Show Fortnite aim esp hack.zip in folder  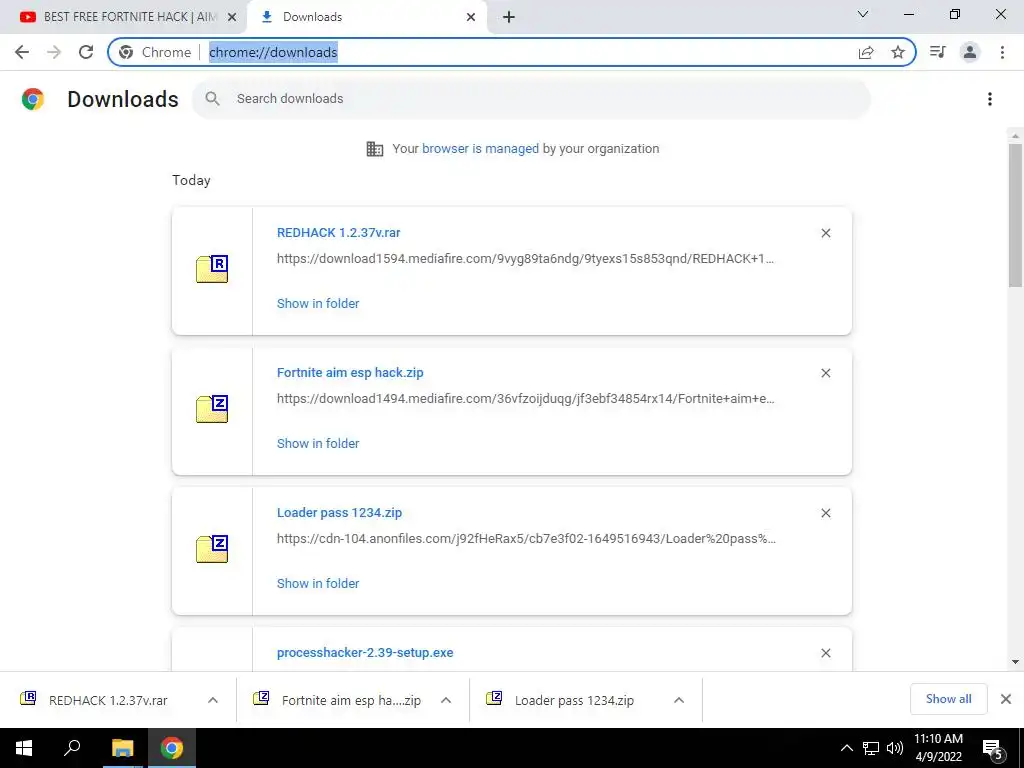[x=318, y=443]
